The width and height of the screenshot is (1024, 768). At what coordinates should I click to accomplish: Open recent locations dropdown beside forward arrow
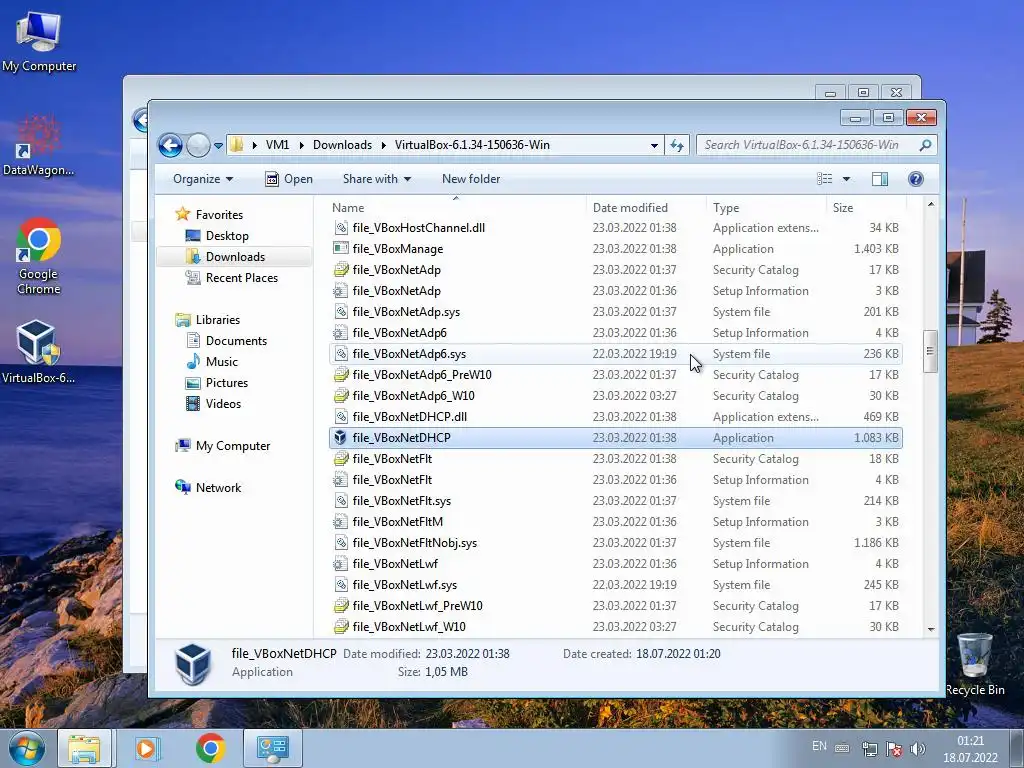tap(218, 146)
